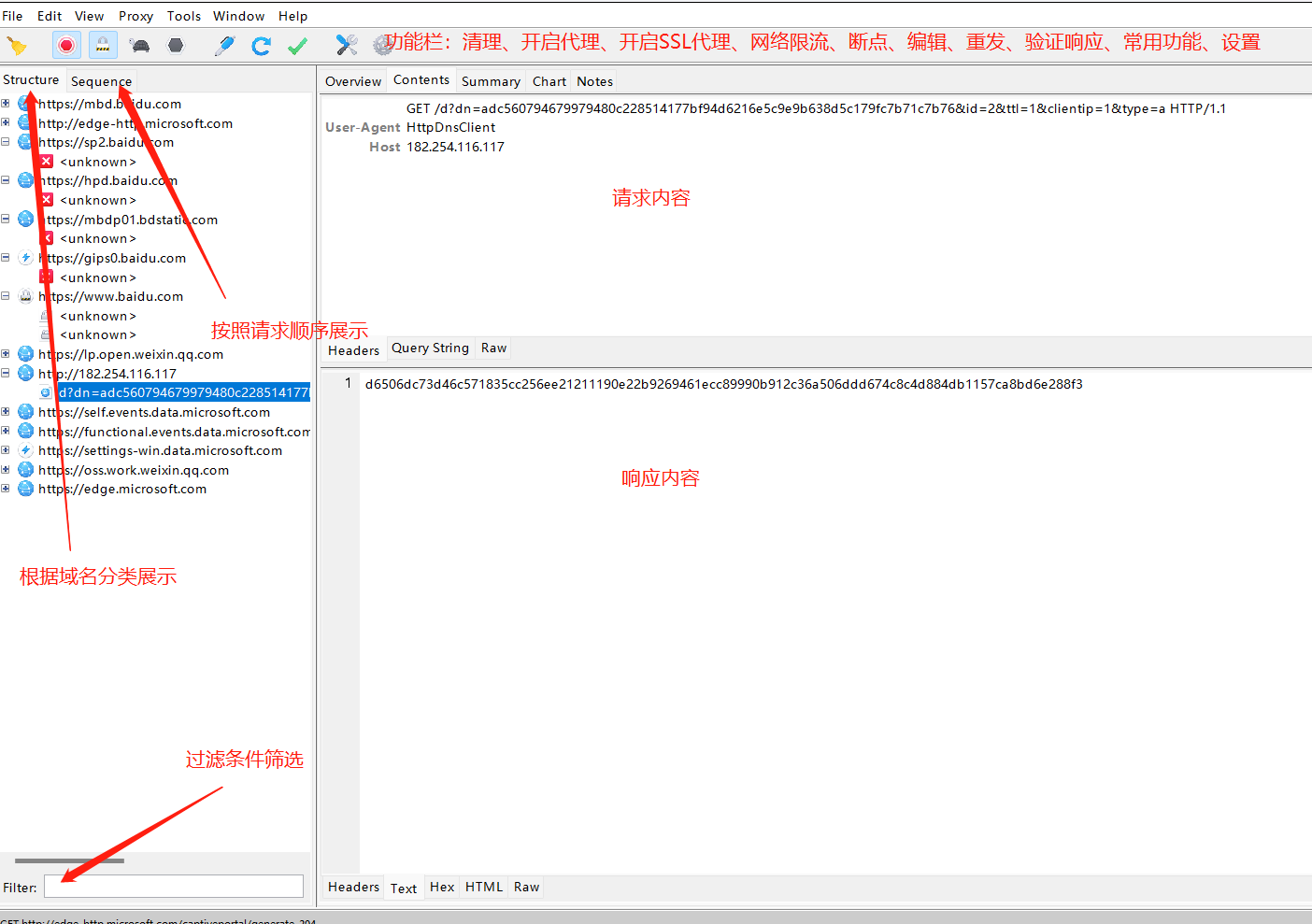Clear the session with the broom icon
This screenshot has height=924, width=1312.
click(17, 45)
